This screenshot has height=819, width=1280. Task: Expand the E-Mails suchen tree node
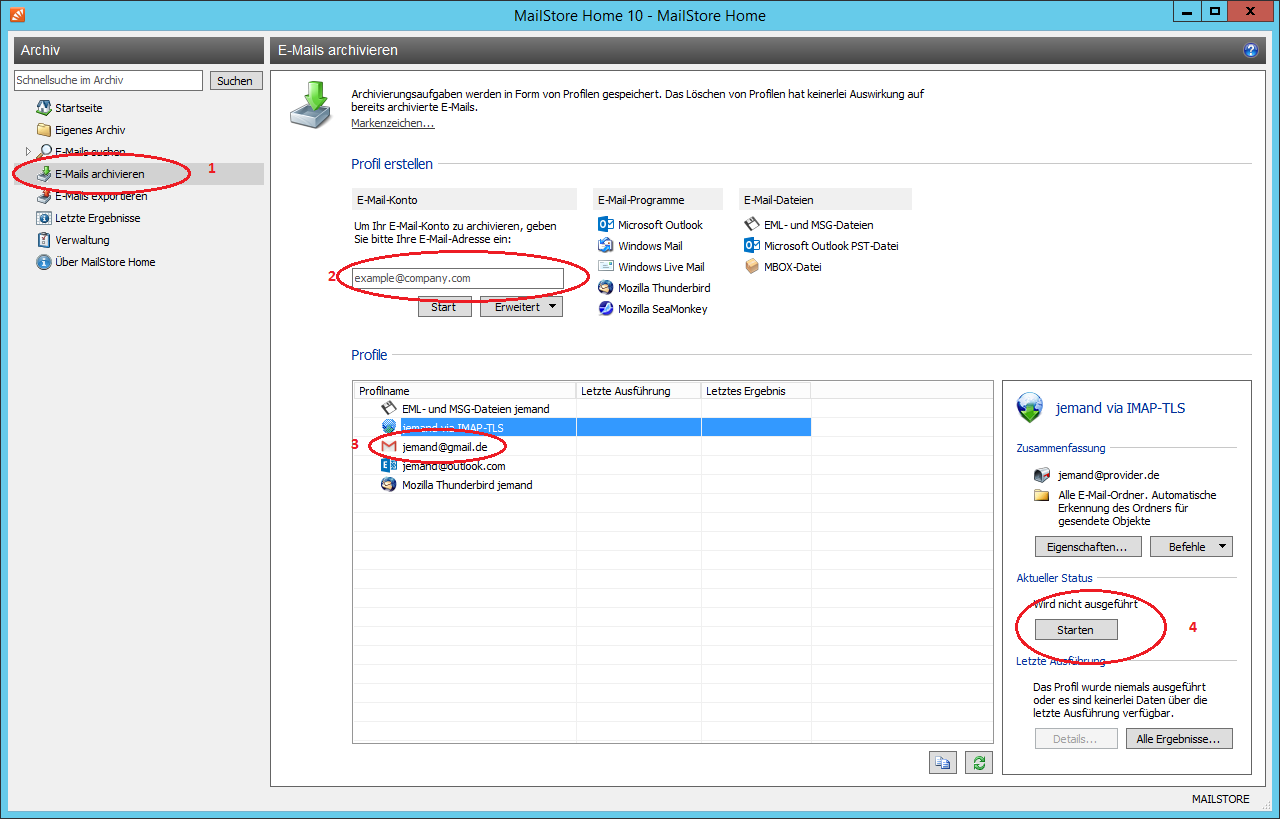coord(28,152)
